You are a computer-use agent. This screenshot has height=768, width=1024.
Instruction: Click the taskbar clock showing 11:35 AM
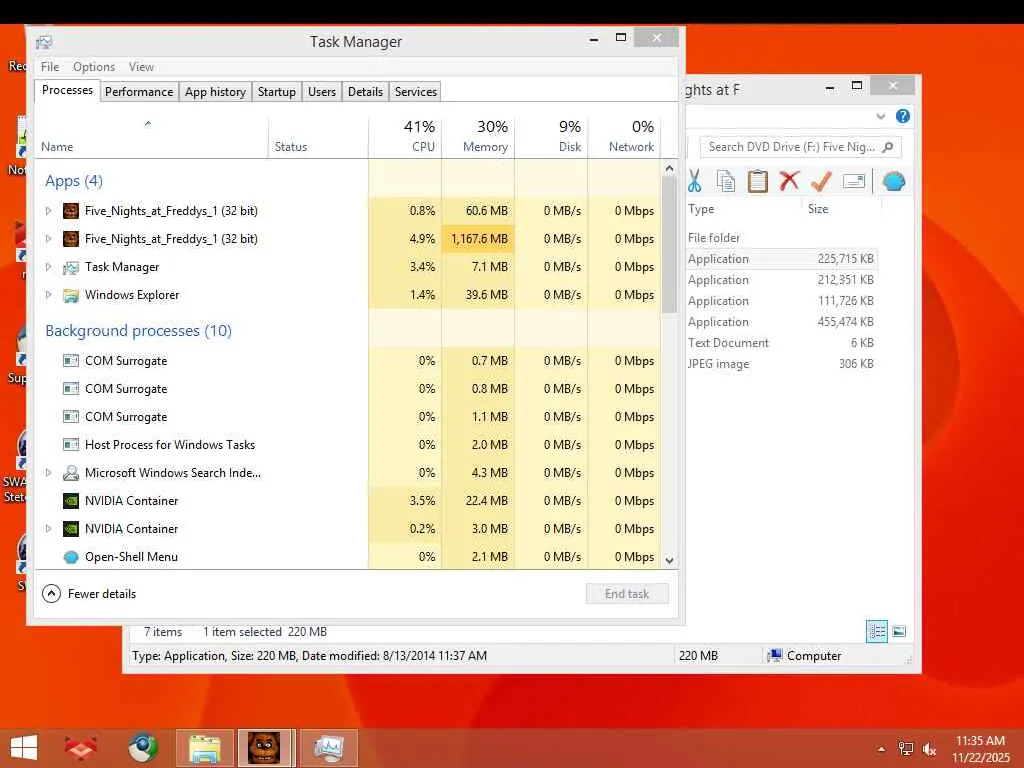[980, 749]
